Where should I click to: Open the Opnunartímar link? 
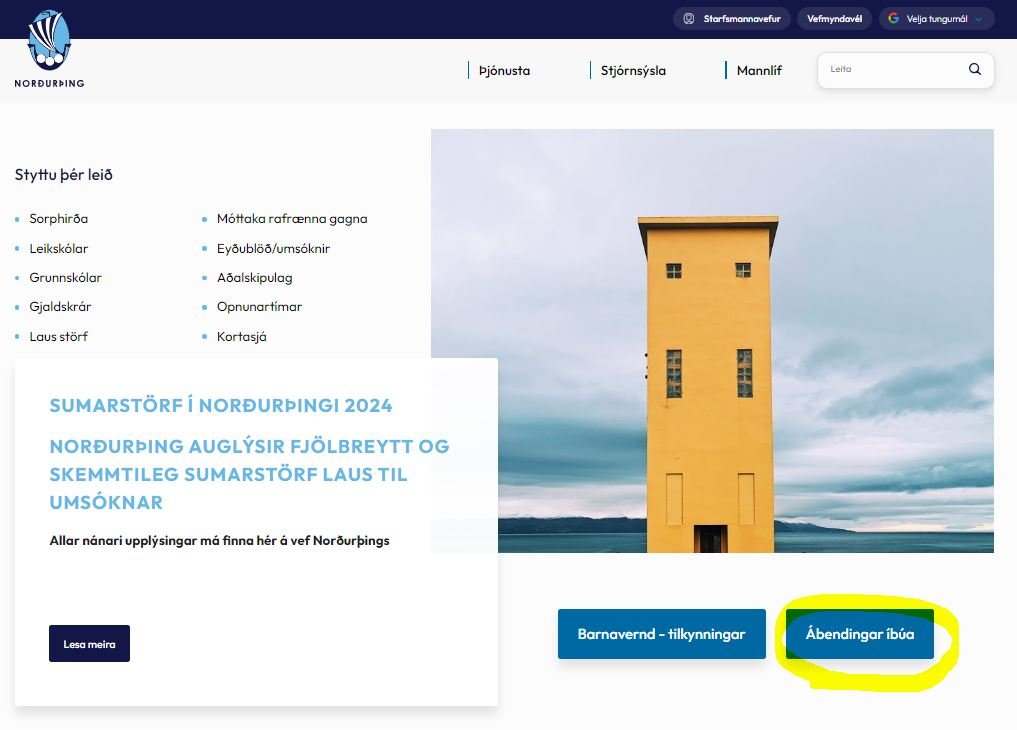tap(259, 307)
